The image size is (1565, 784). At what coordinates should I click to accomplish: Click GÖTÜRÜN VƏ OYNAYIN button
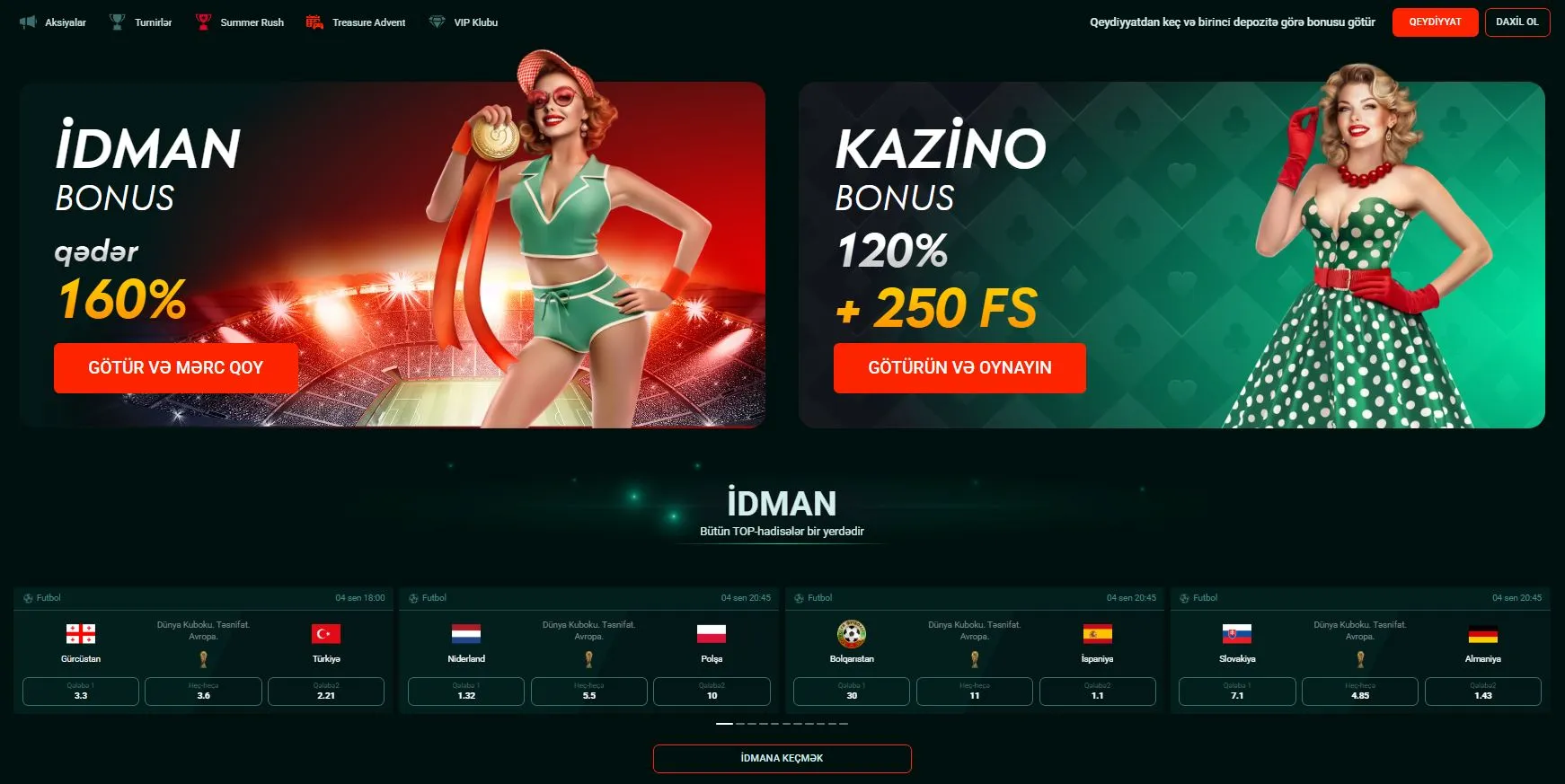tap(959, 367)
